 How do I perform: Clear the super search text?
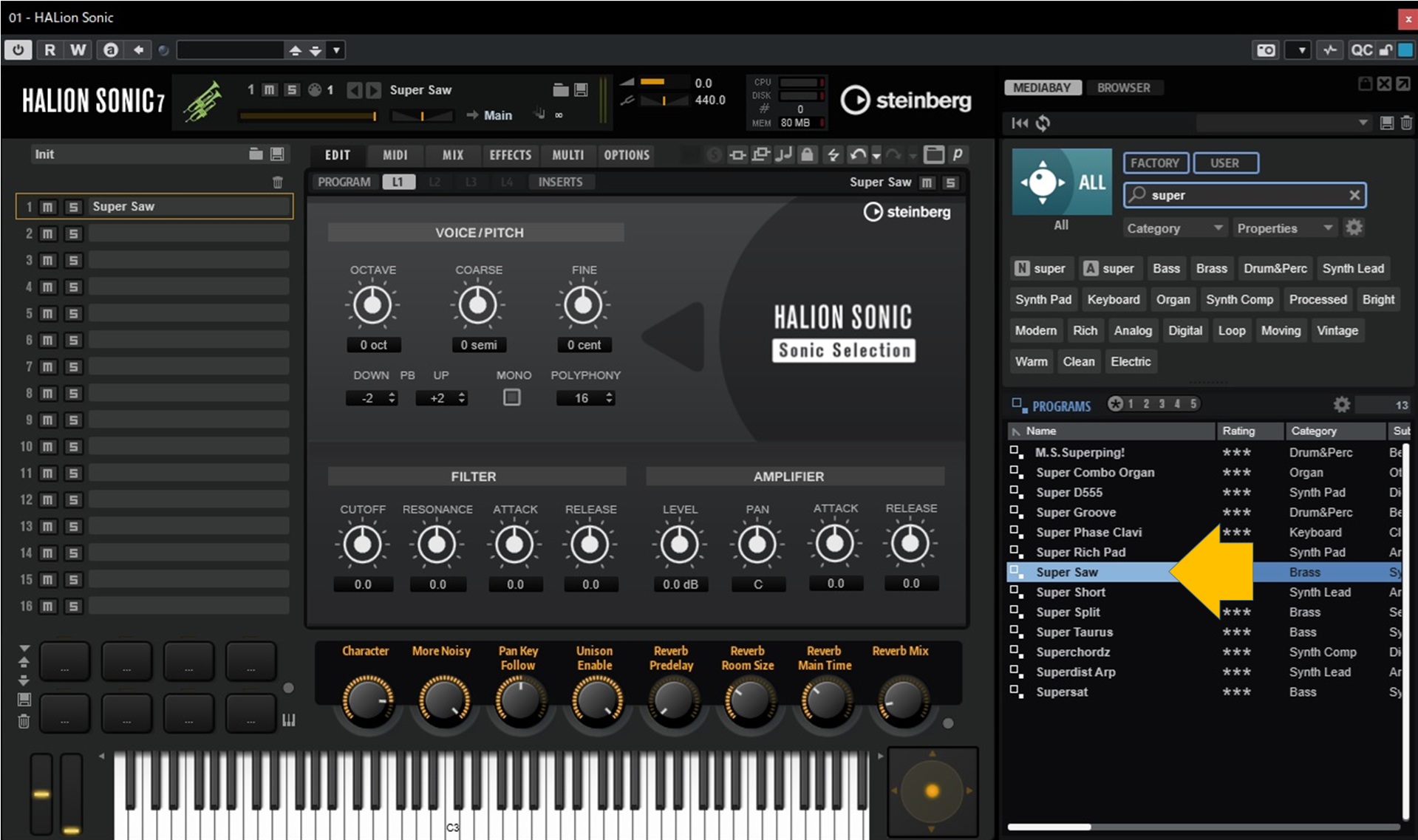point(1354,195)
